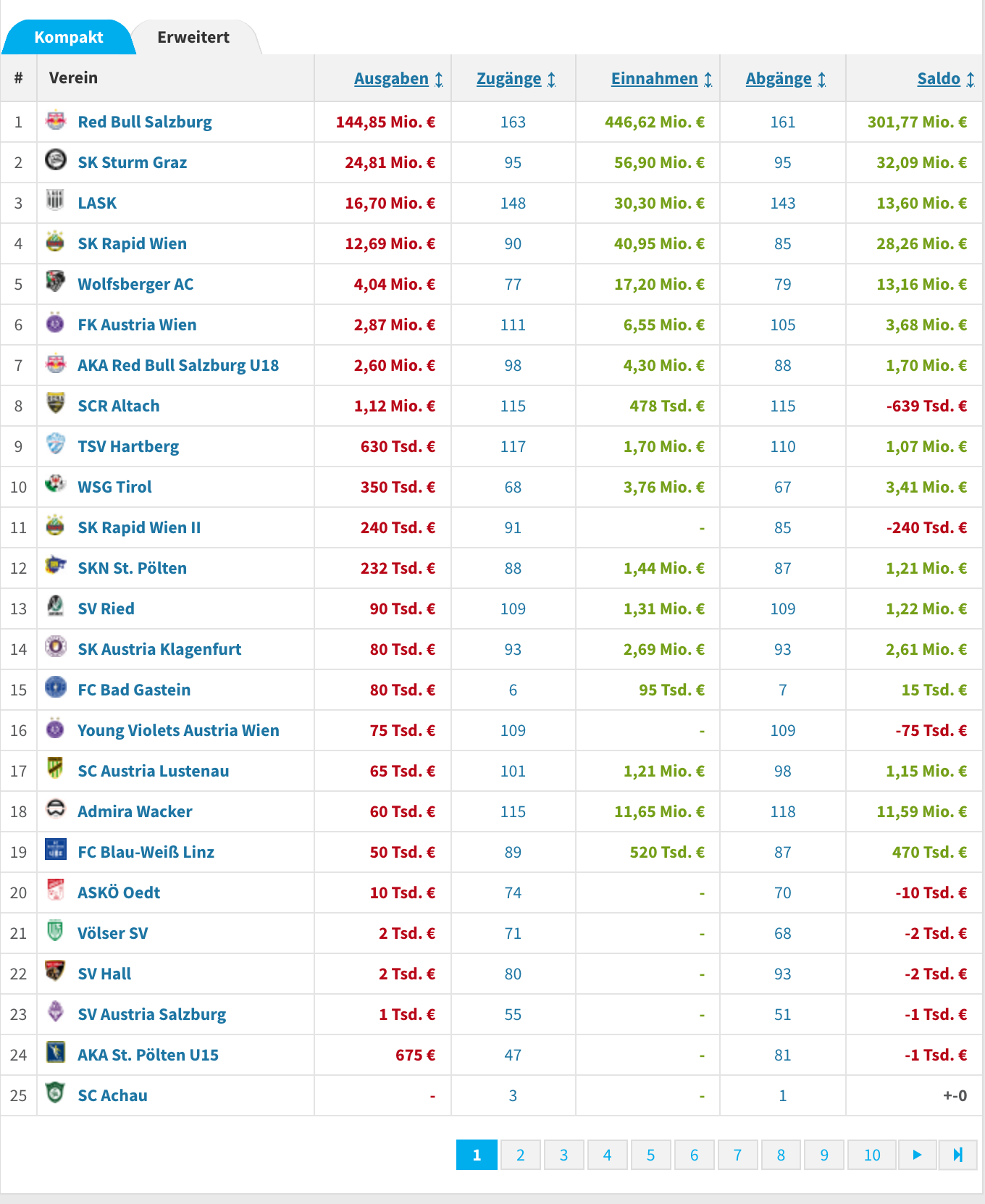The width and height of the screenshot is (985, 1204).
Task: Open the Admira Wacker club link
Action: click(135, 811)
